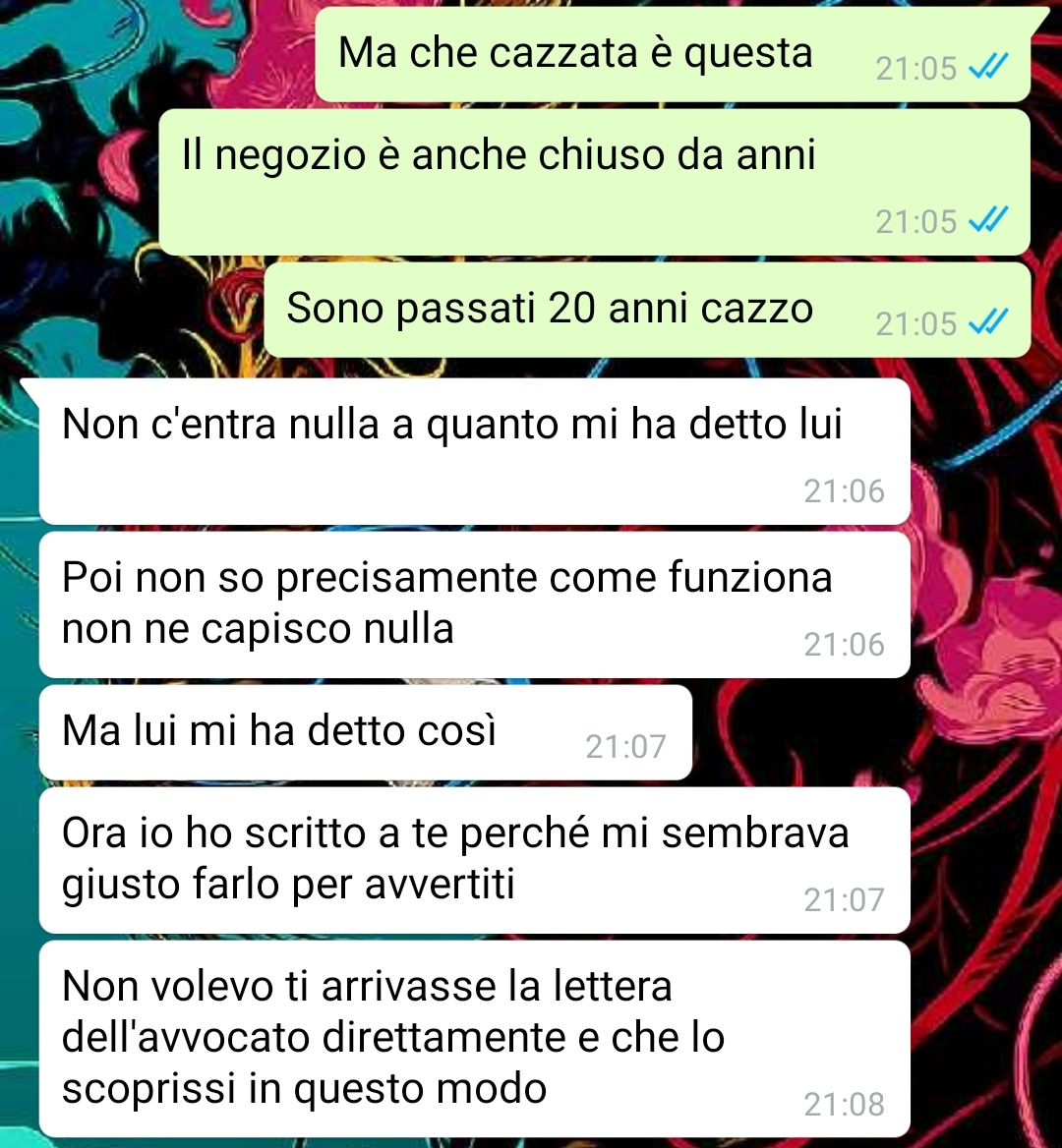
Task: Tap the message about "la lettera dell'avvocato"
Action: [x=475, y=1038]
